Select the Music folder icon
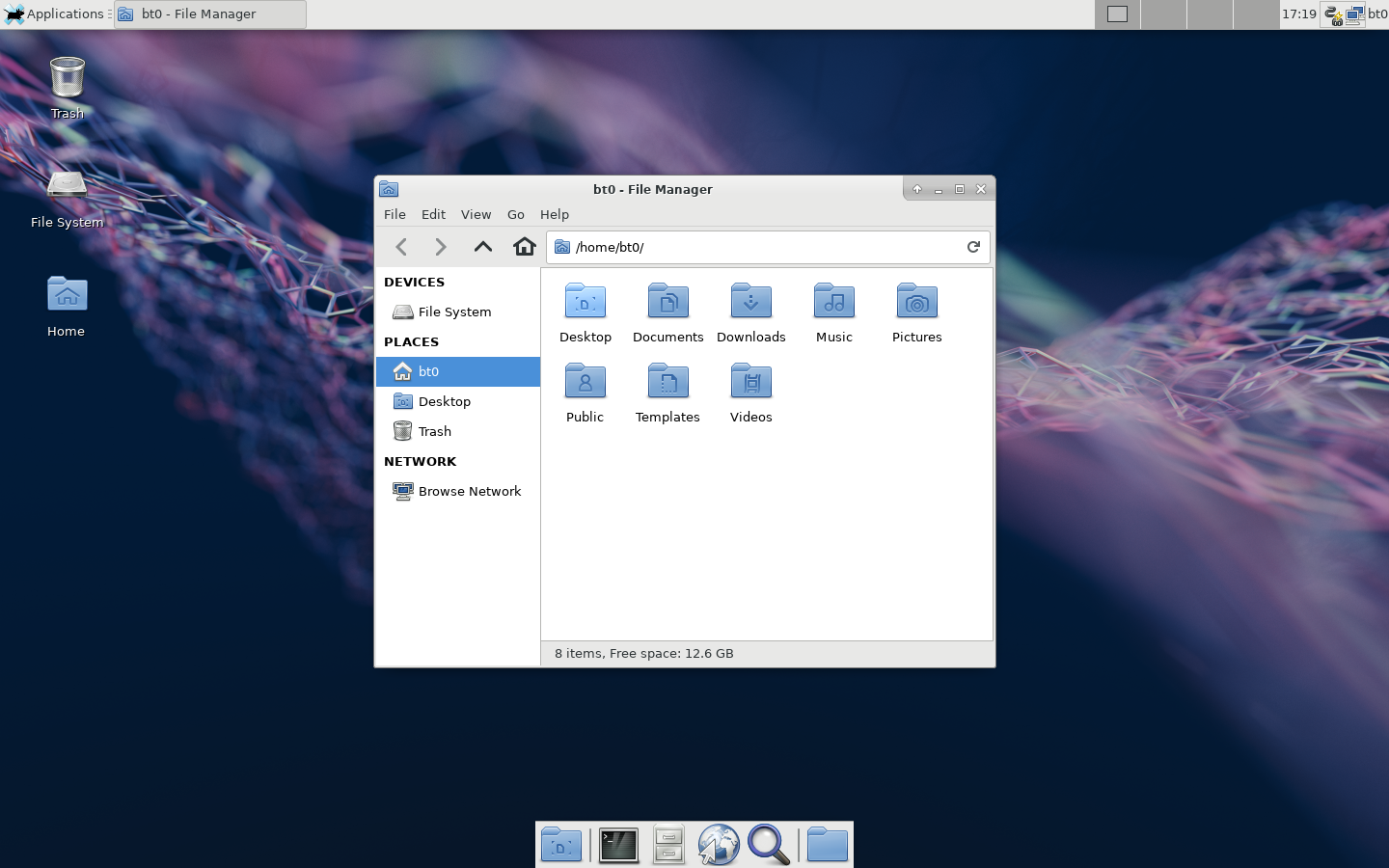 [x=833, y=302]
